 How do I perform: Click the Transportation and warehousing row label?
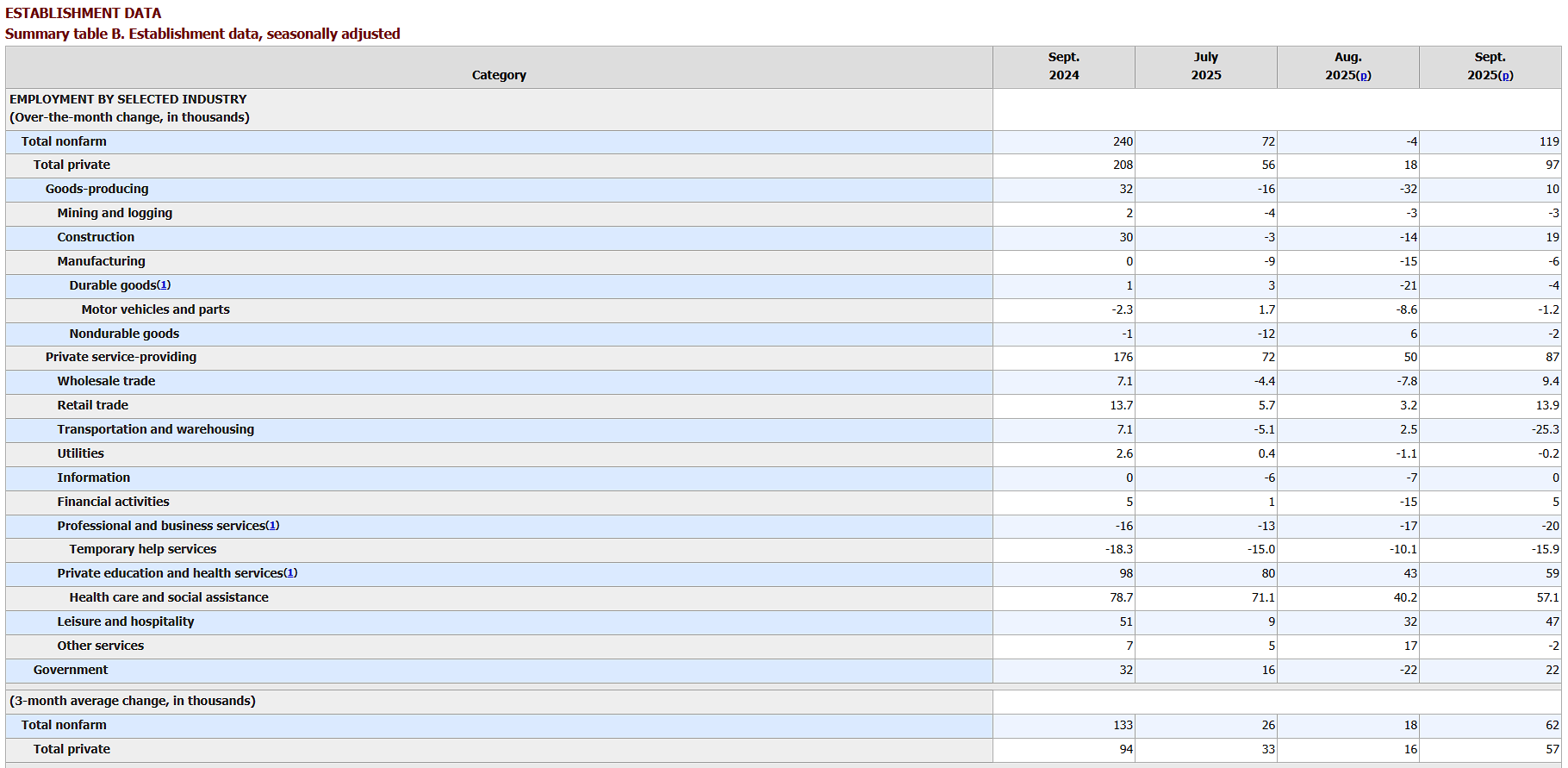pyautogui.click(x=155, y=429)
